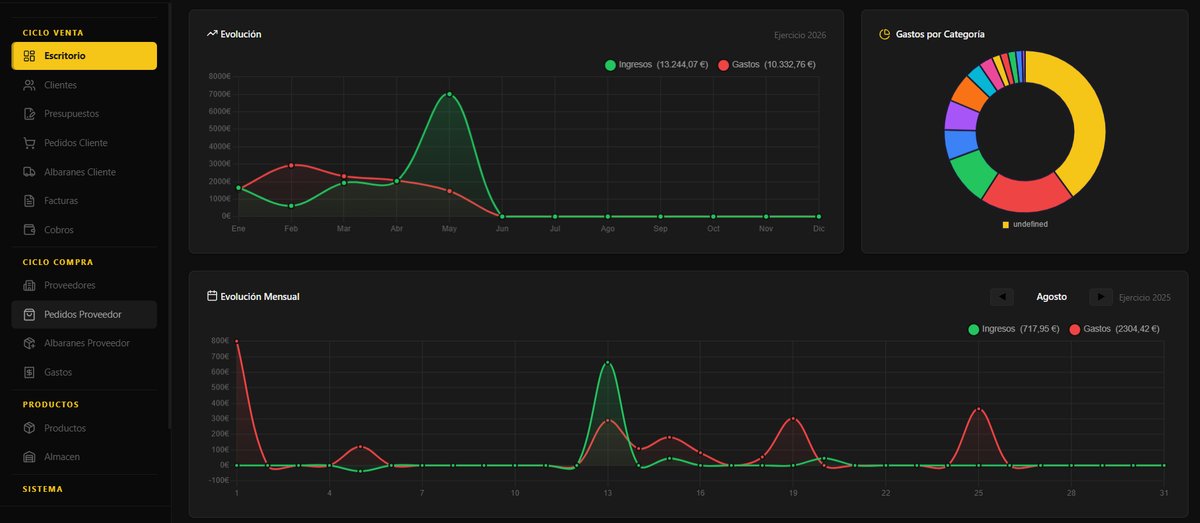Image resolution: width=1200 pixels, height=523 pixels.
Task: Click the Cobros wallet icon
Action: 30,230
